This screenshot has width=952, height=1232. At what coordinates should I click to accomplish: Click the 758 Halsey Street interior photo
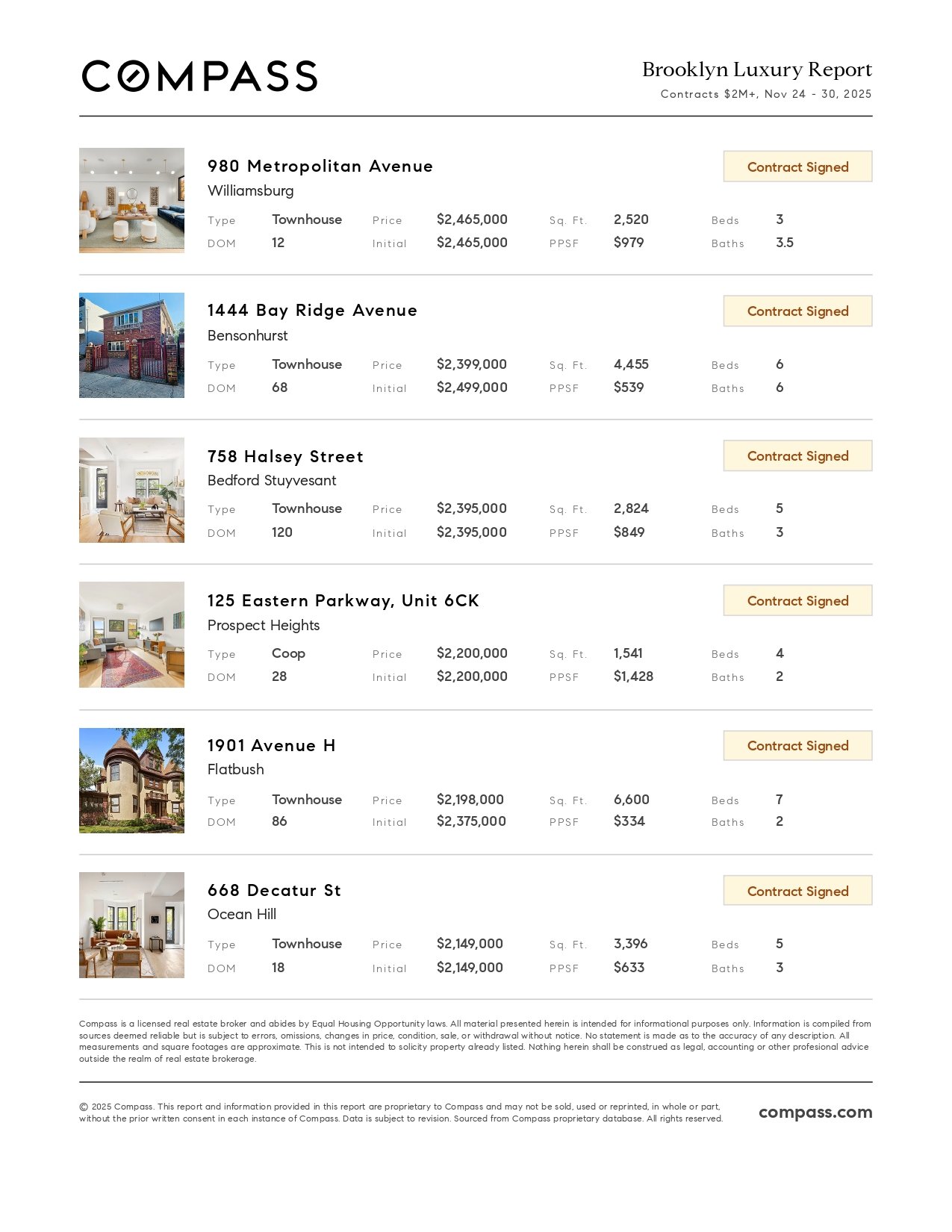pos(131,490)
